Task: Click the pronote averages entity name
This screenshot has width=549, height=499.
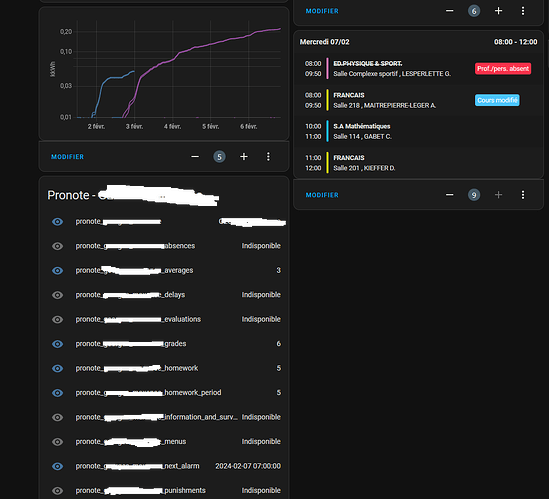Action: [134, 270]
